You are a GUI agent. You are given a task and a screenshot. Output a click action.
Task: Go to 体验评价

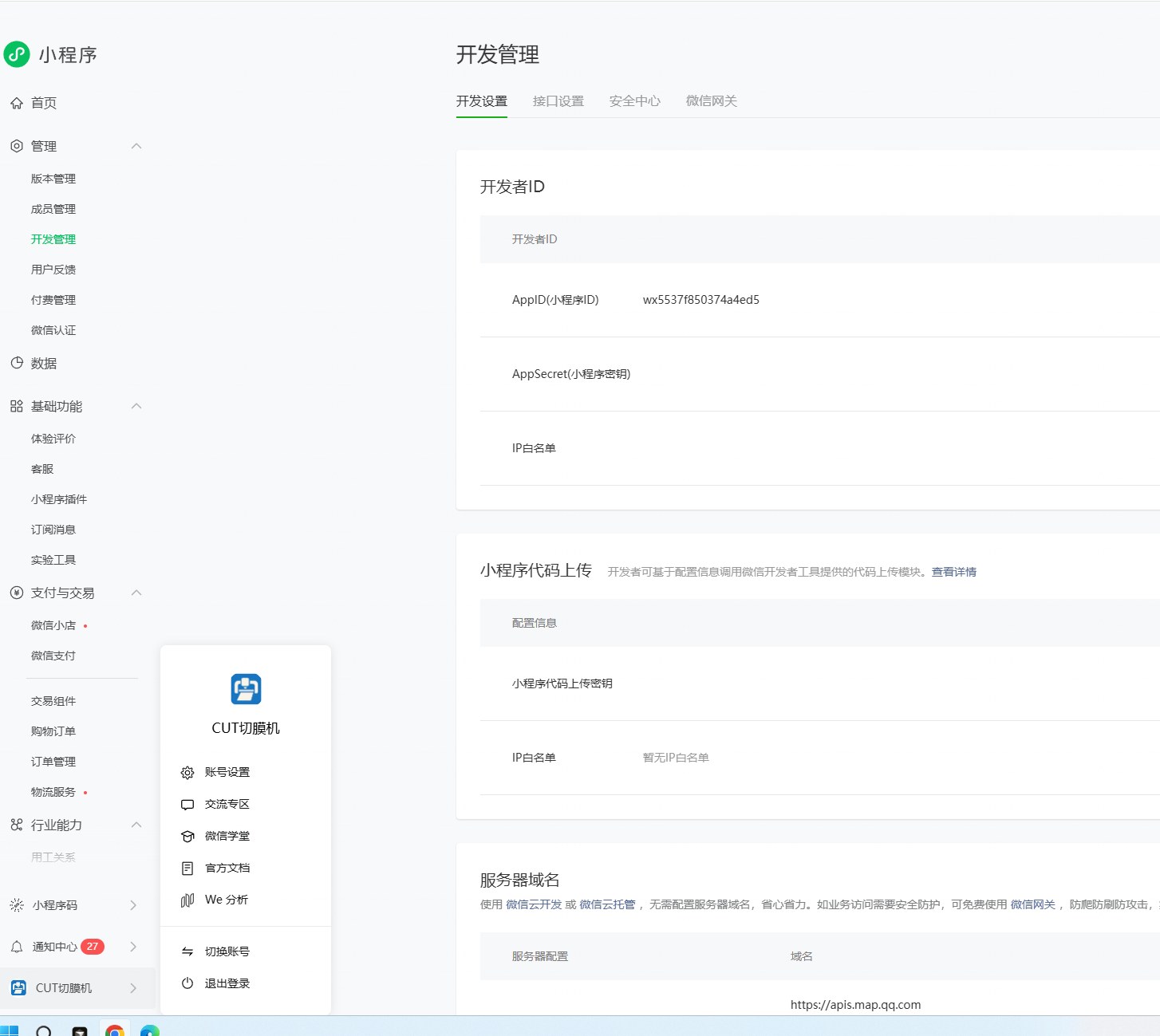click(53, 439)
